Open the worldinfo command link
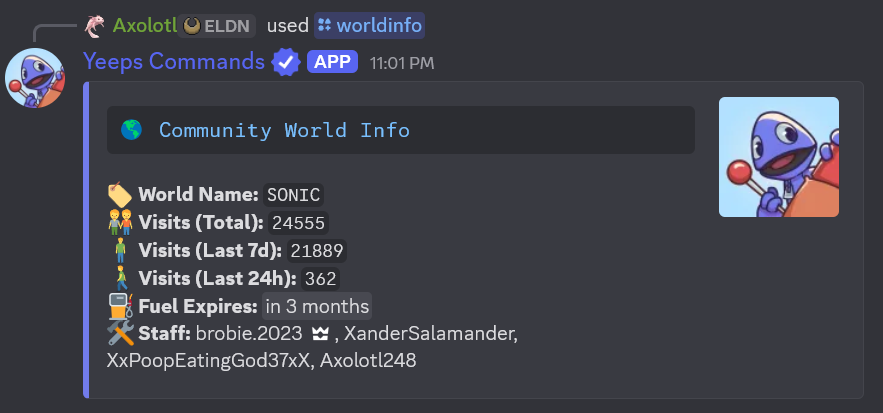Screen dimensions: 883x413 379,26
